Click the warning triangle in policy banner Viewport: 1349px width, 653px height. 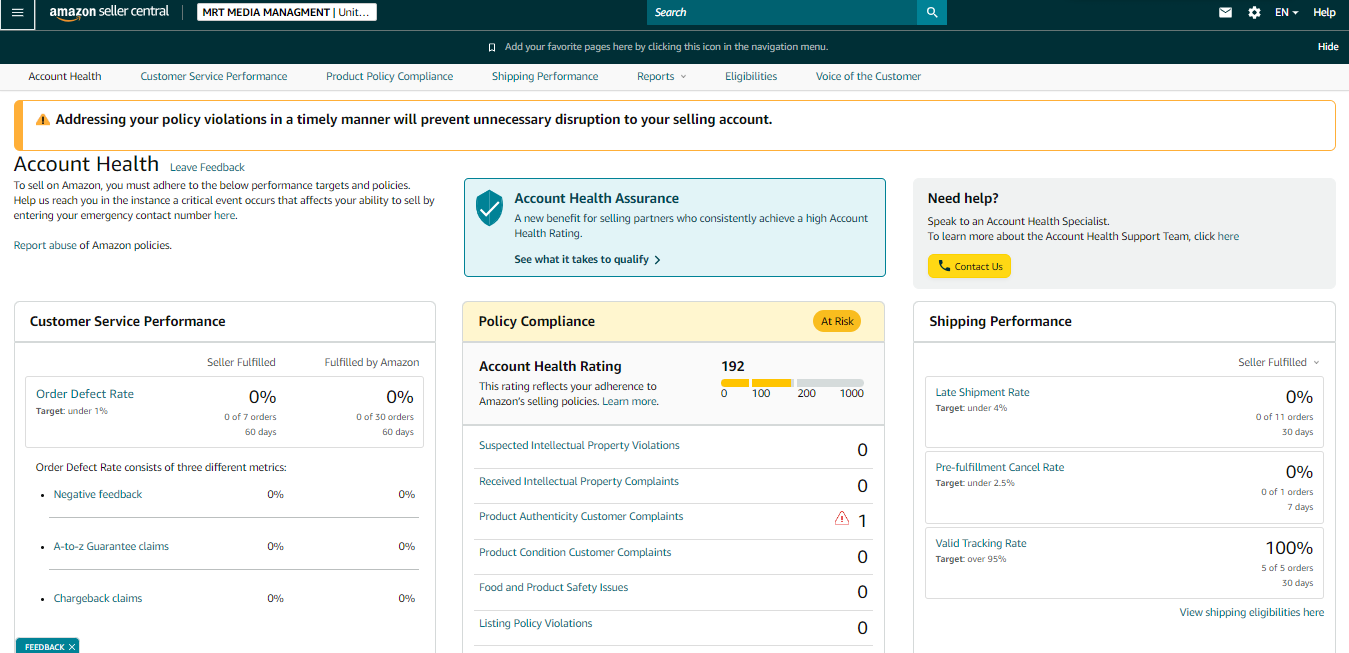click(x=43, y=120)
